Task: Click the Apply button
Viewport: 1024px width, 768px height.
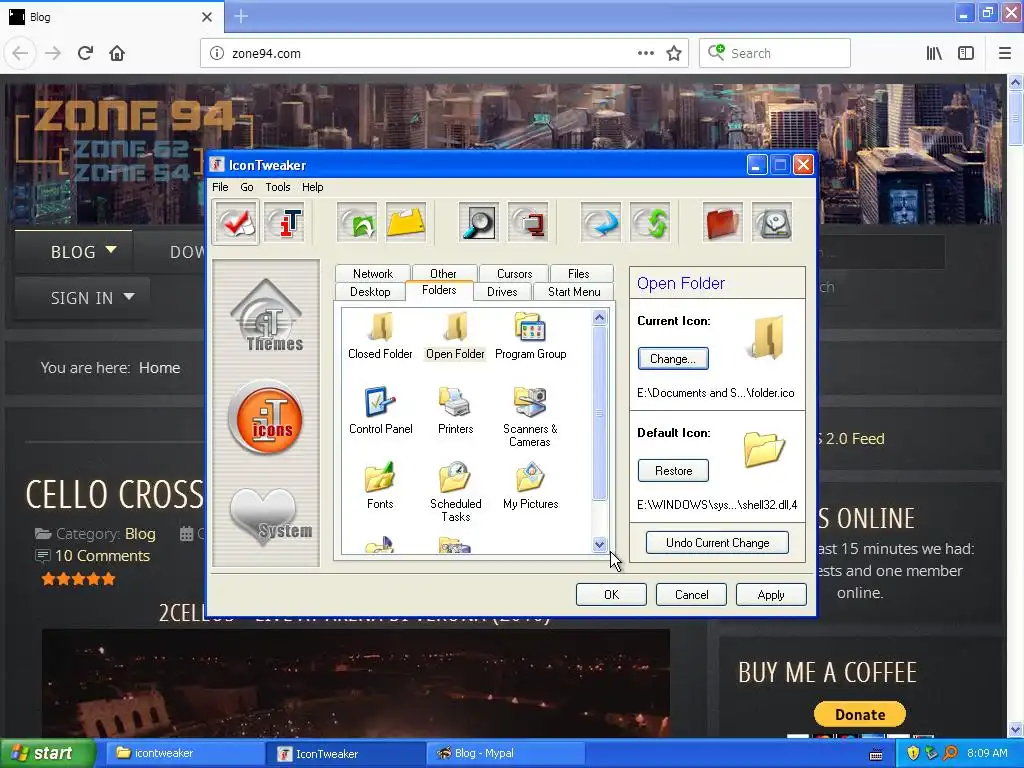Action: tap(771, 595)
